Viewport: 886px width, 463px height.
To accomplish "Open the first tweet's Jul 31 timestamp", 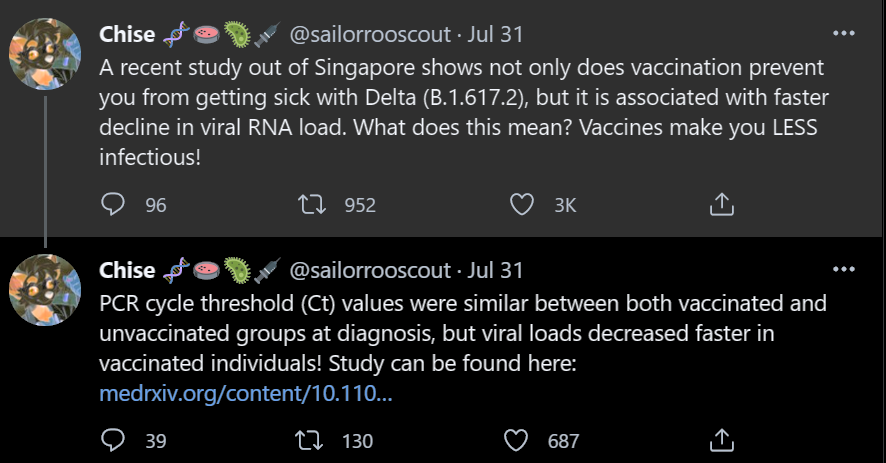I will pos(495,35).
